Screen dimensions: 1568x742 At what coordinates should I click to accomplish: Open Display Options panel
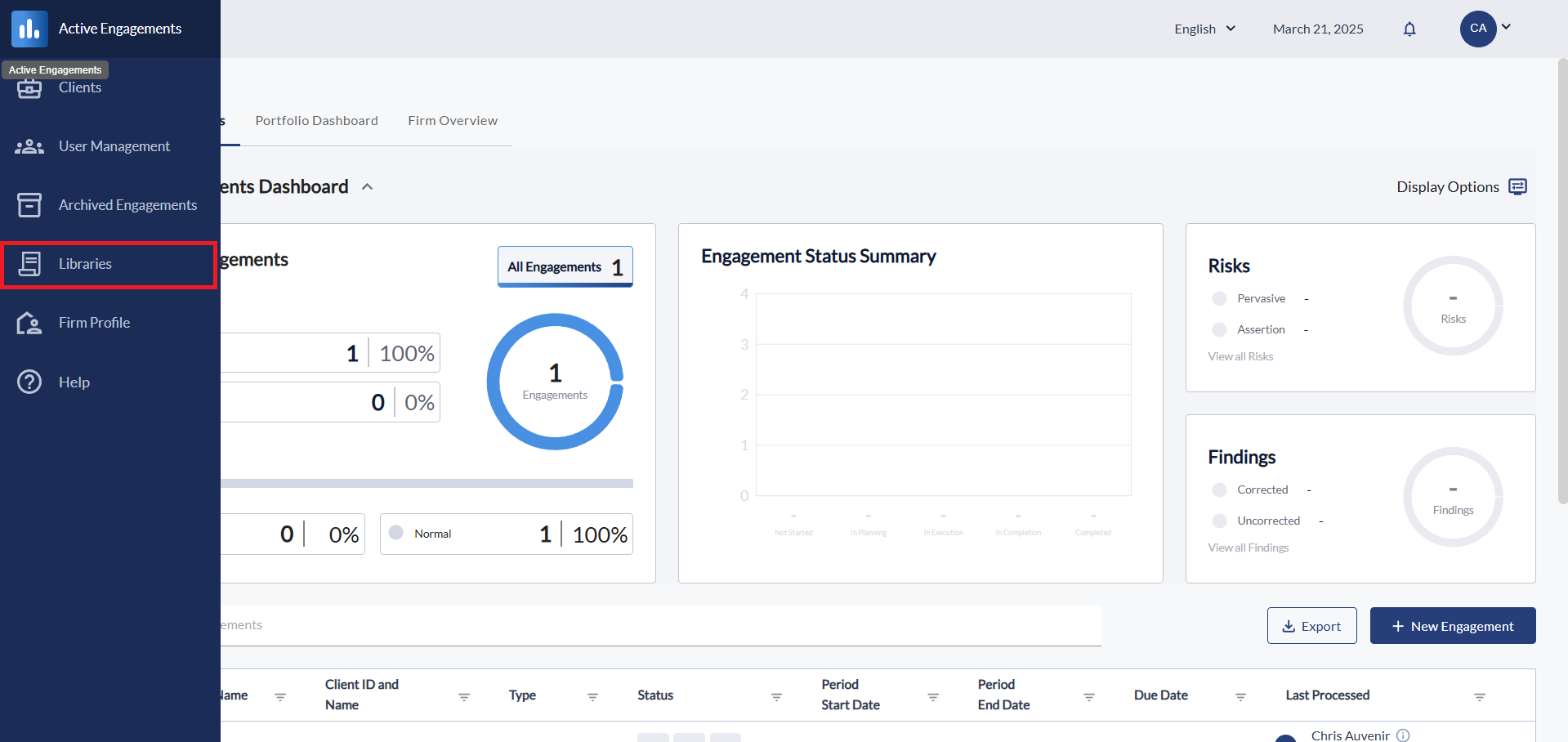1461,187
